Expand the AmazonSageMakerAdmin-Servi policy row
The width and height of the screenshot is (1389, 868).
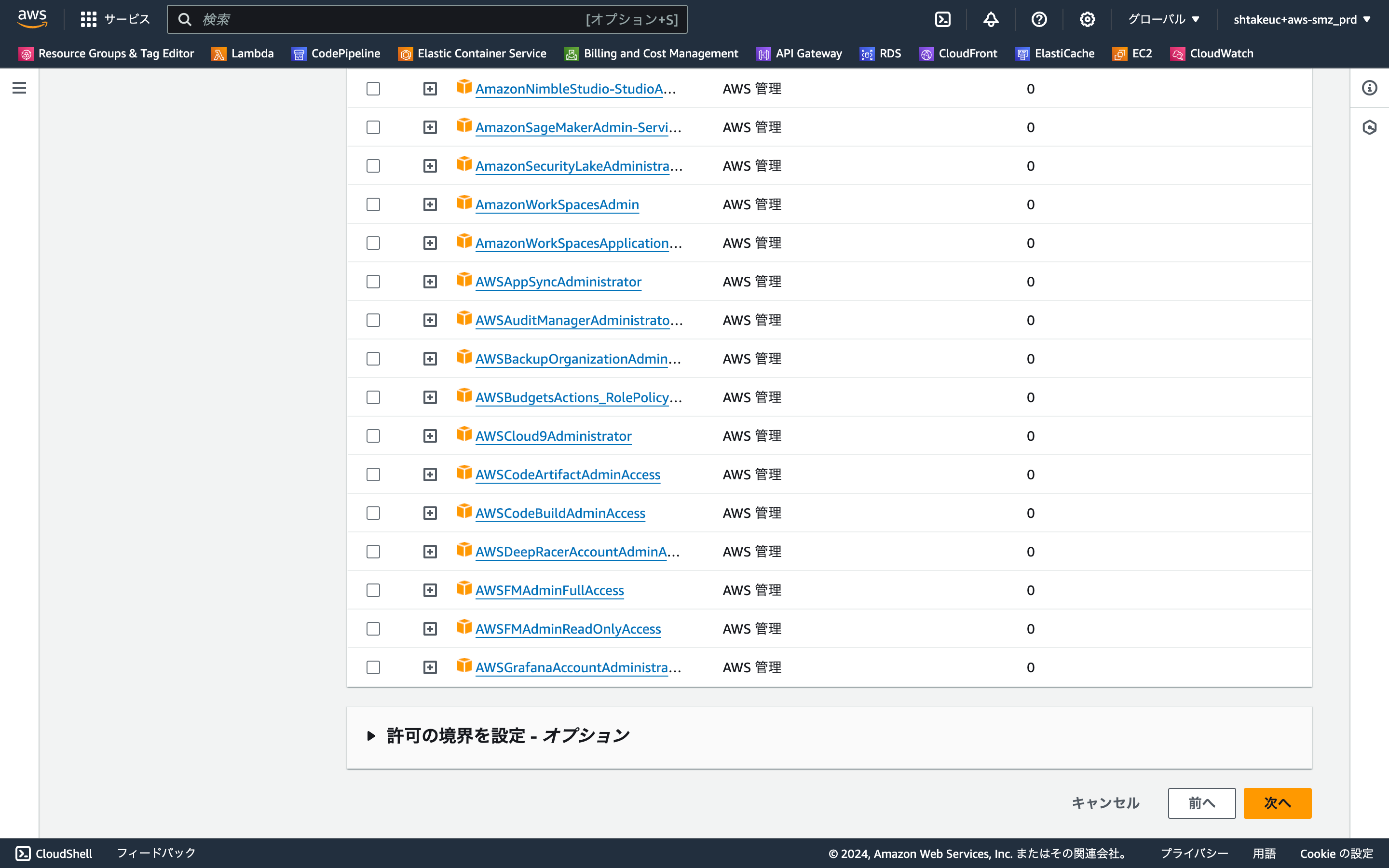[x=430, y=127]
